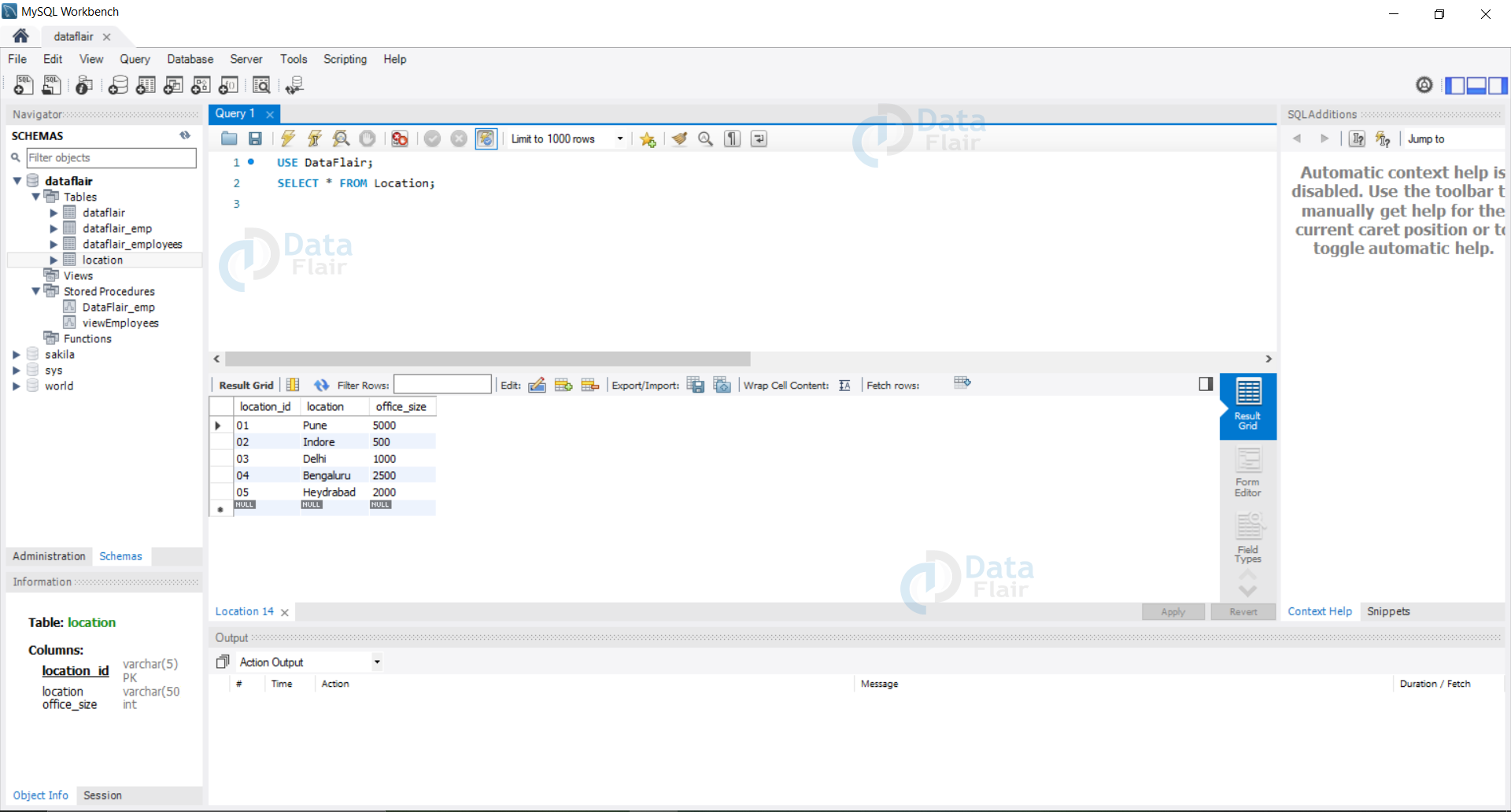The image size is (1511, 812).
Task: Create a new stored procedure icon
Action: 201,85
